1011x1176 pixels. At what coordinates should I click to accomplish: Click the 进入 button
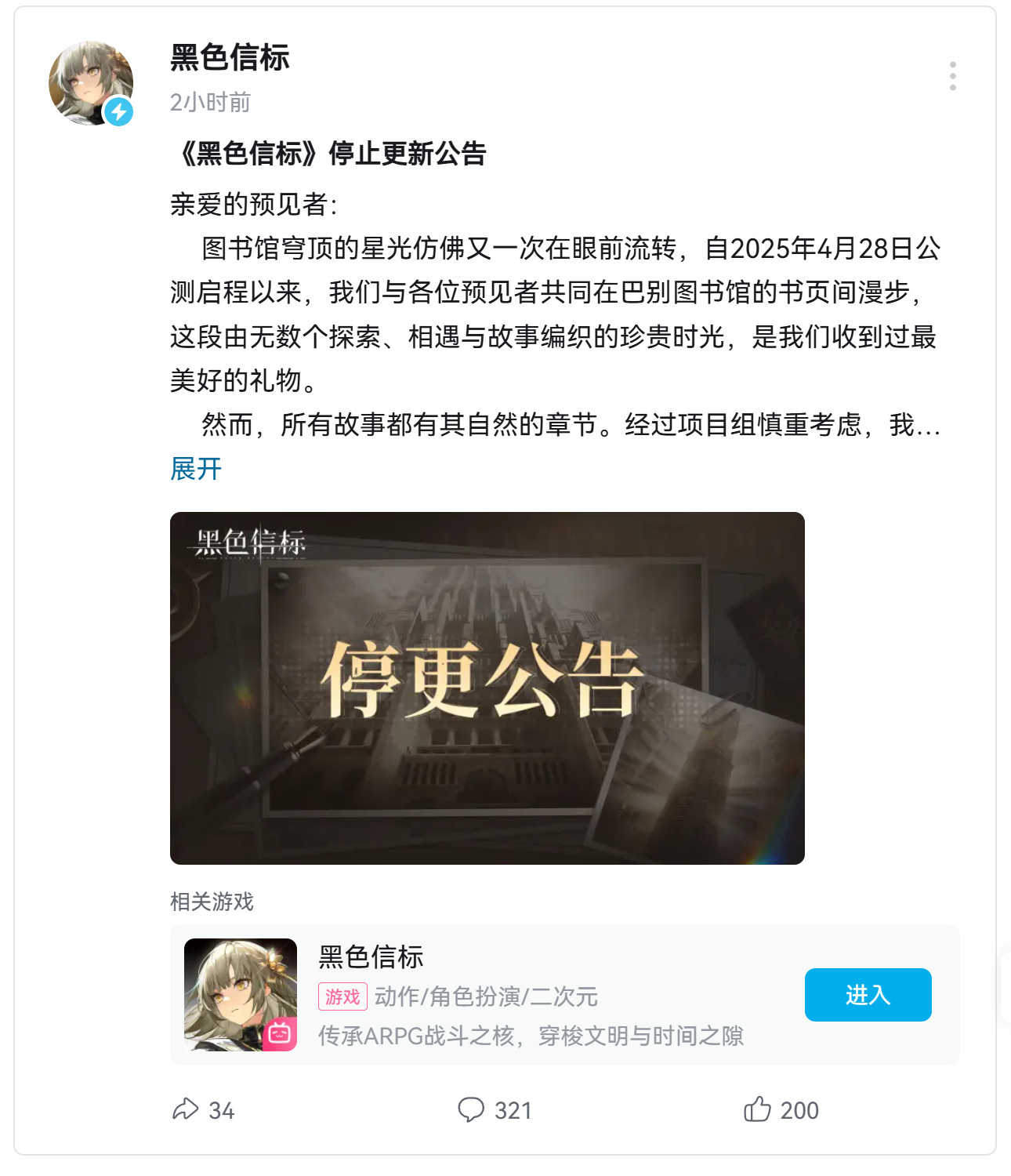(x=868, y=994)
